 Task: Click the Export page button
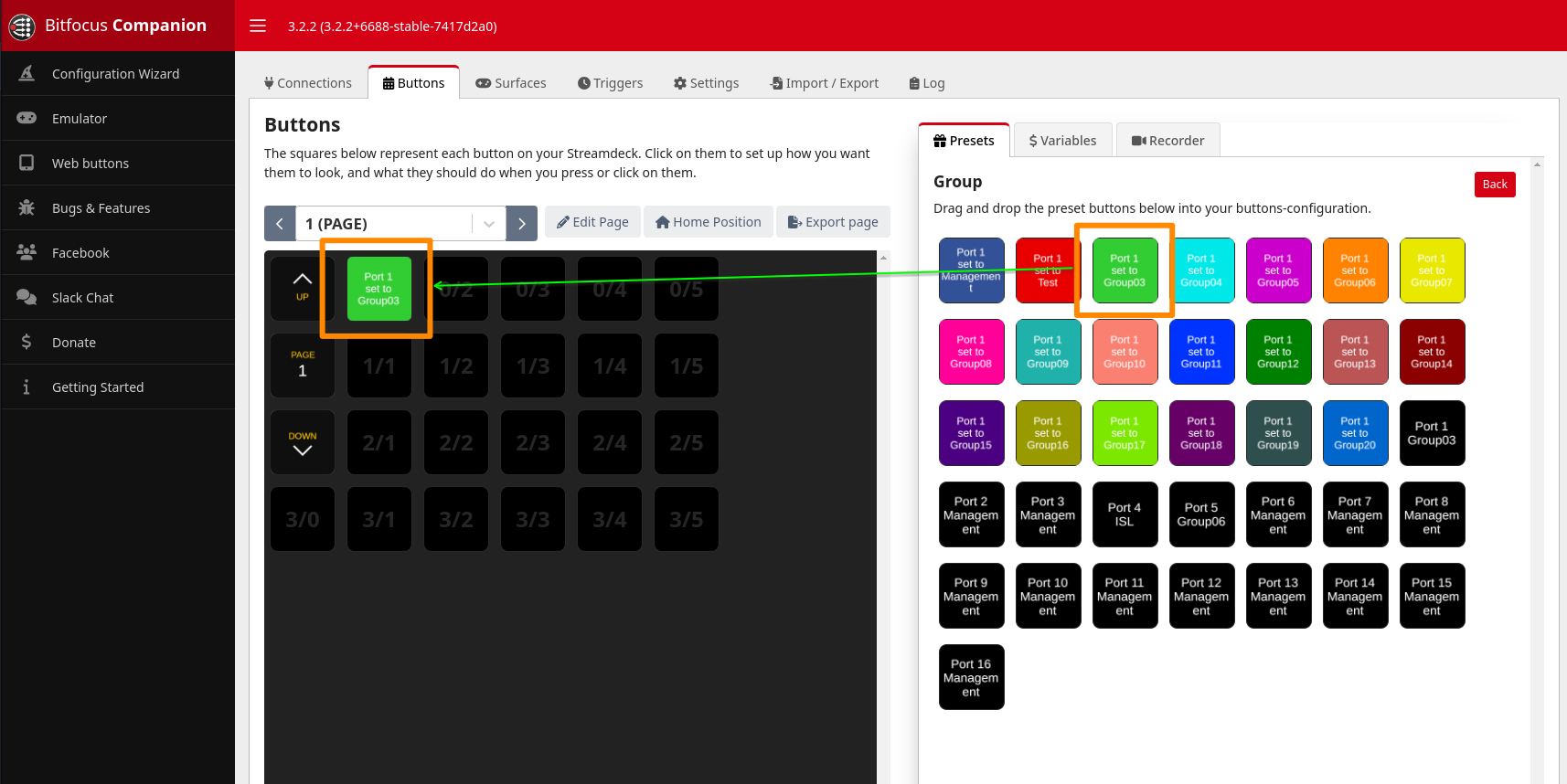tap(833, 222)
